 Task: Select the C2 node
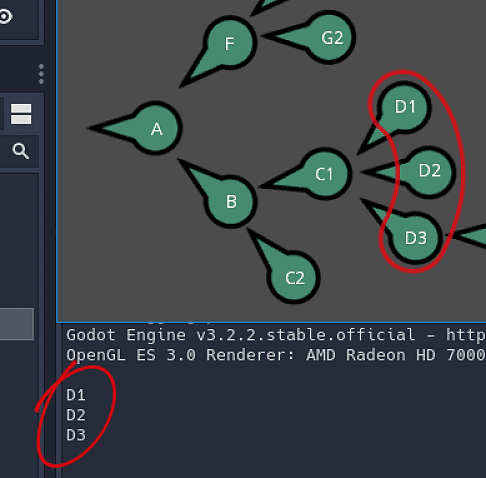[x=293, y=277]
